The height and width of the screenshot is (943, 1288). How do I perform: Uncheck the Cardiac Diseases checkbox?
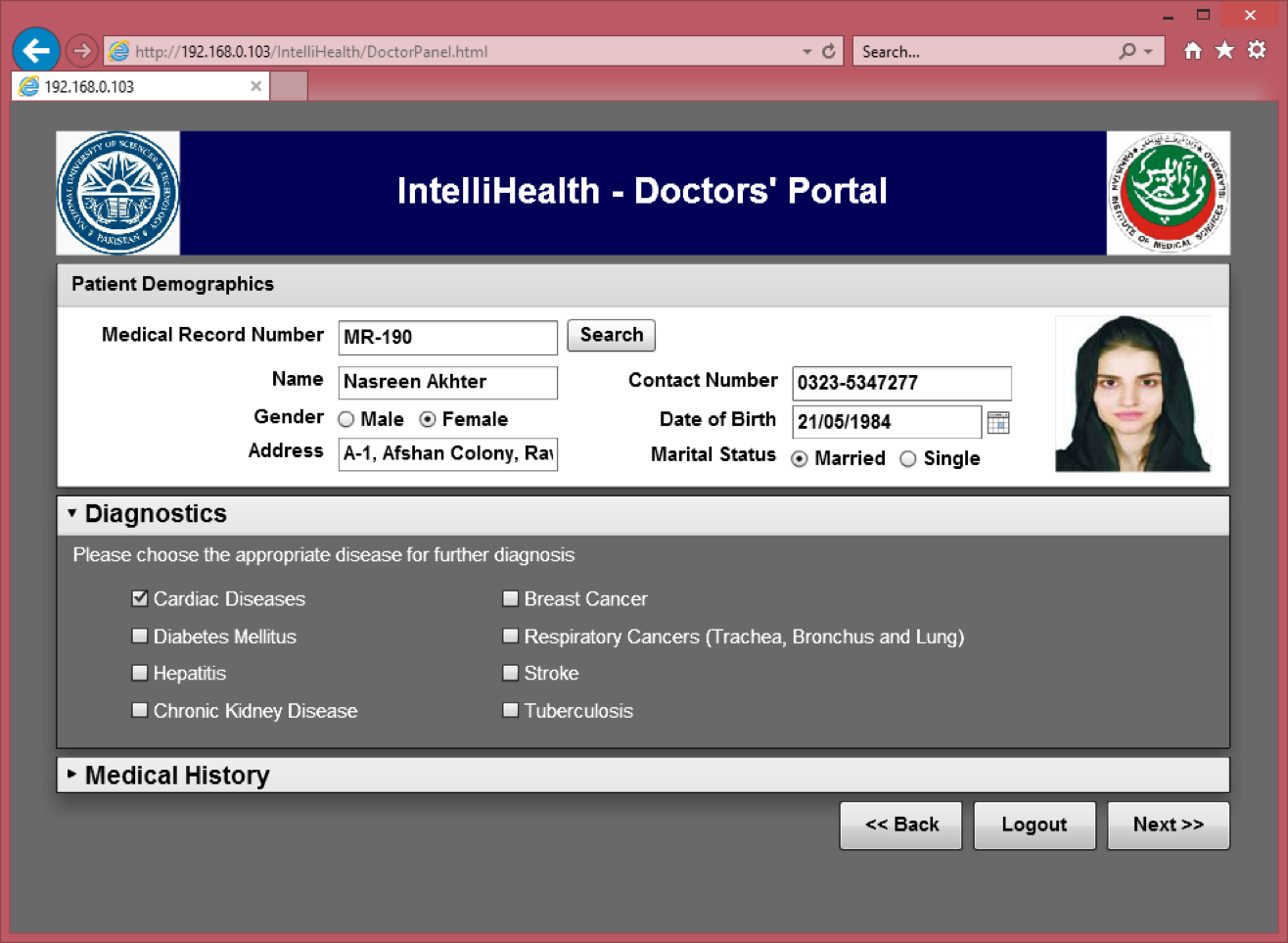140,598
